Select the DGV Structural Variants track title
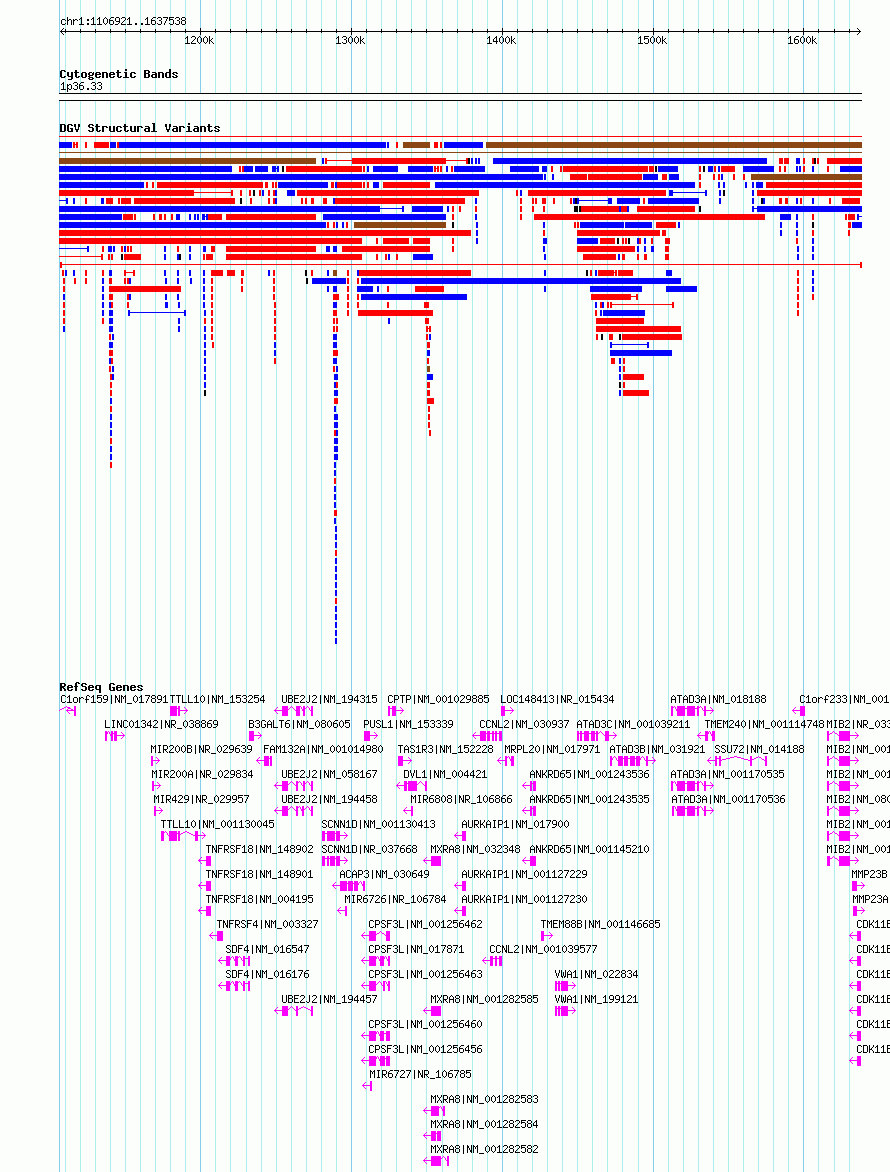 pos(140,128)
